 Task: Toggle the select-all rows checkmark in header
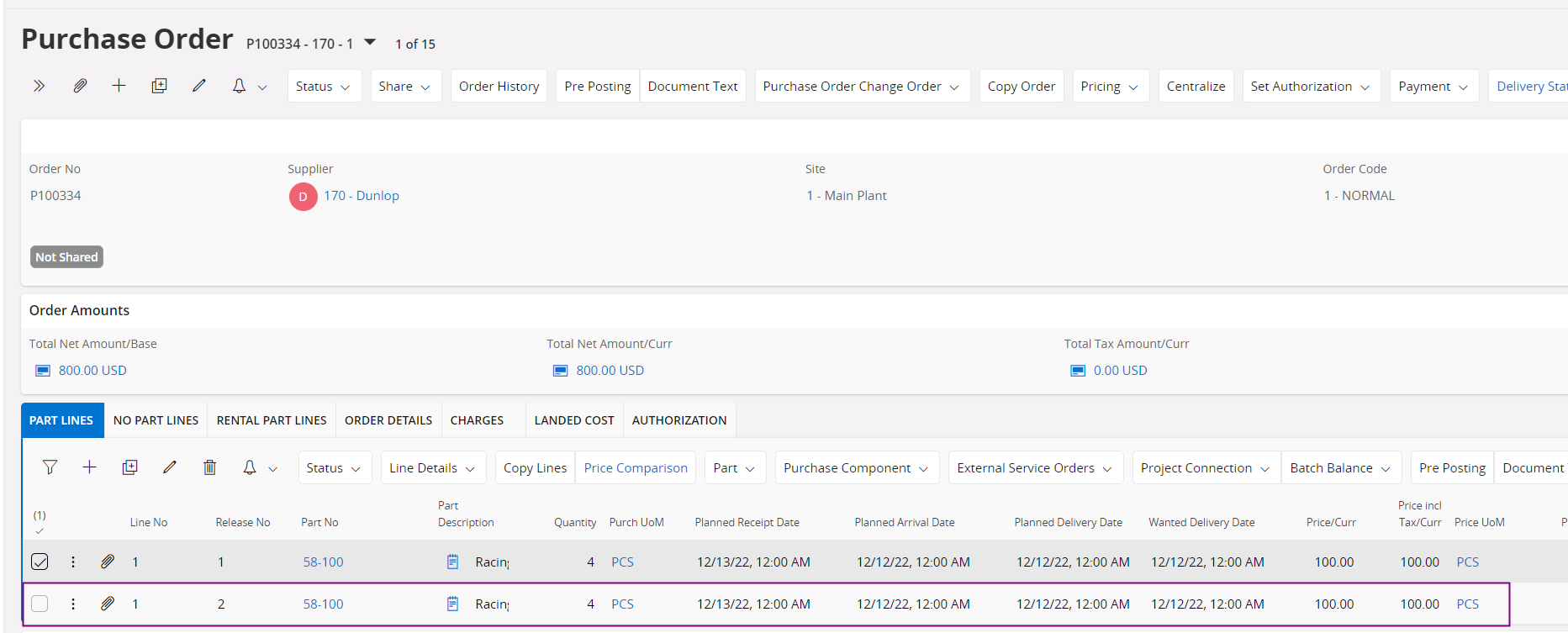coord(40,530)
